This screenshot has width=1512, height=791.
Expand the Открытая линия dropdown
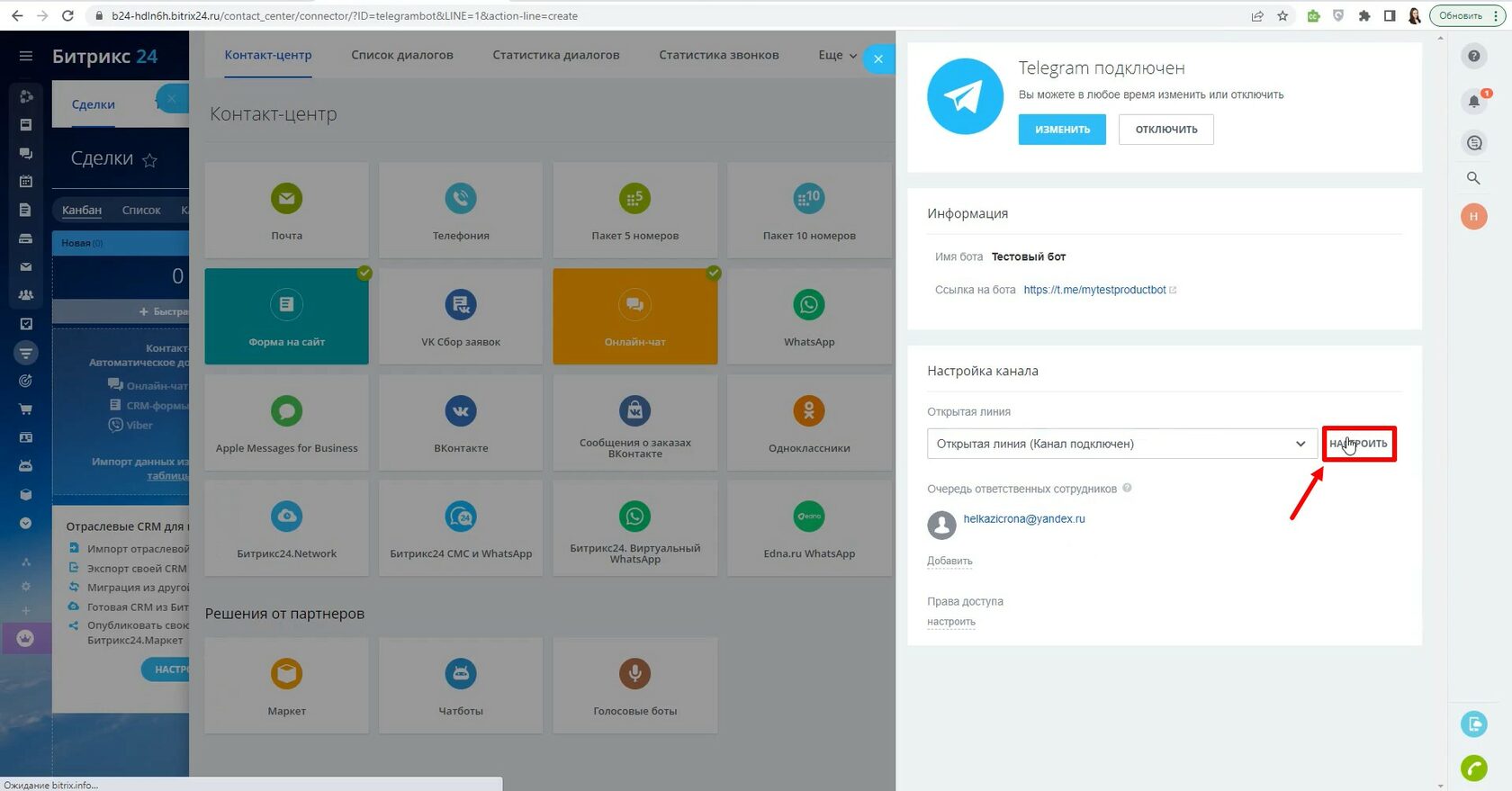click(x=1122, y=444)
